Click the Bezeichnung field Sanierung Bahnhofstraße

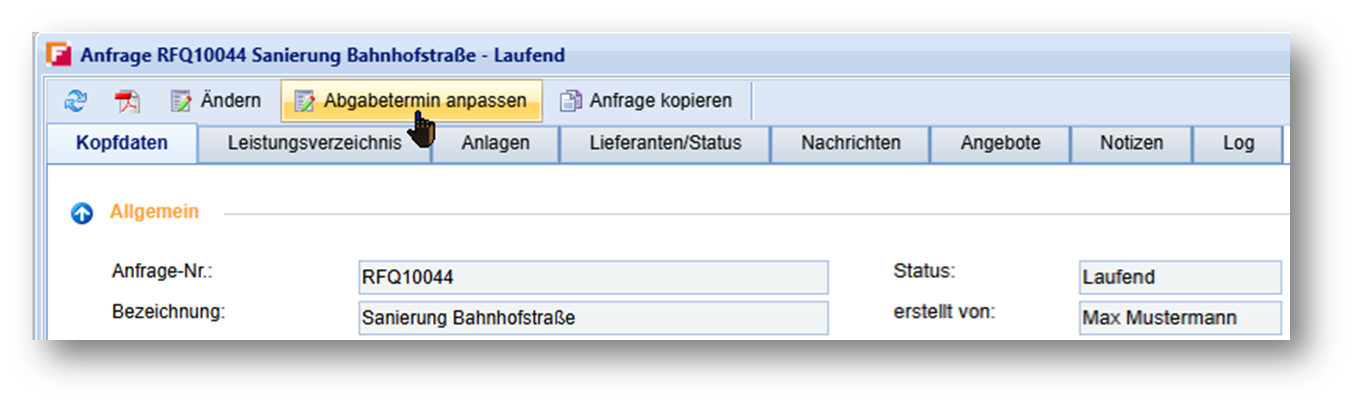tap(593, 318)
